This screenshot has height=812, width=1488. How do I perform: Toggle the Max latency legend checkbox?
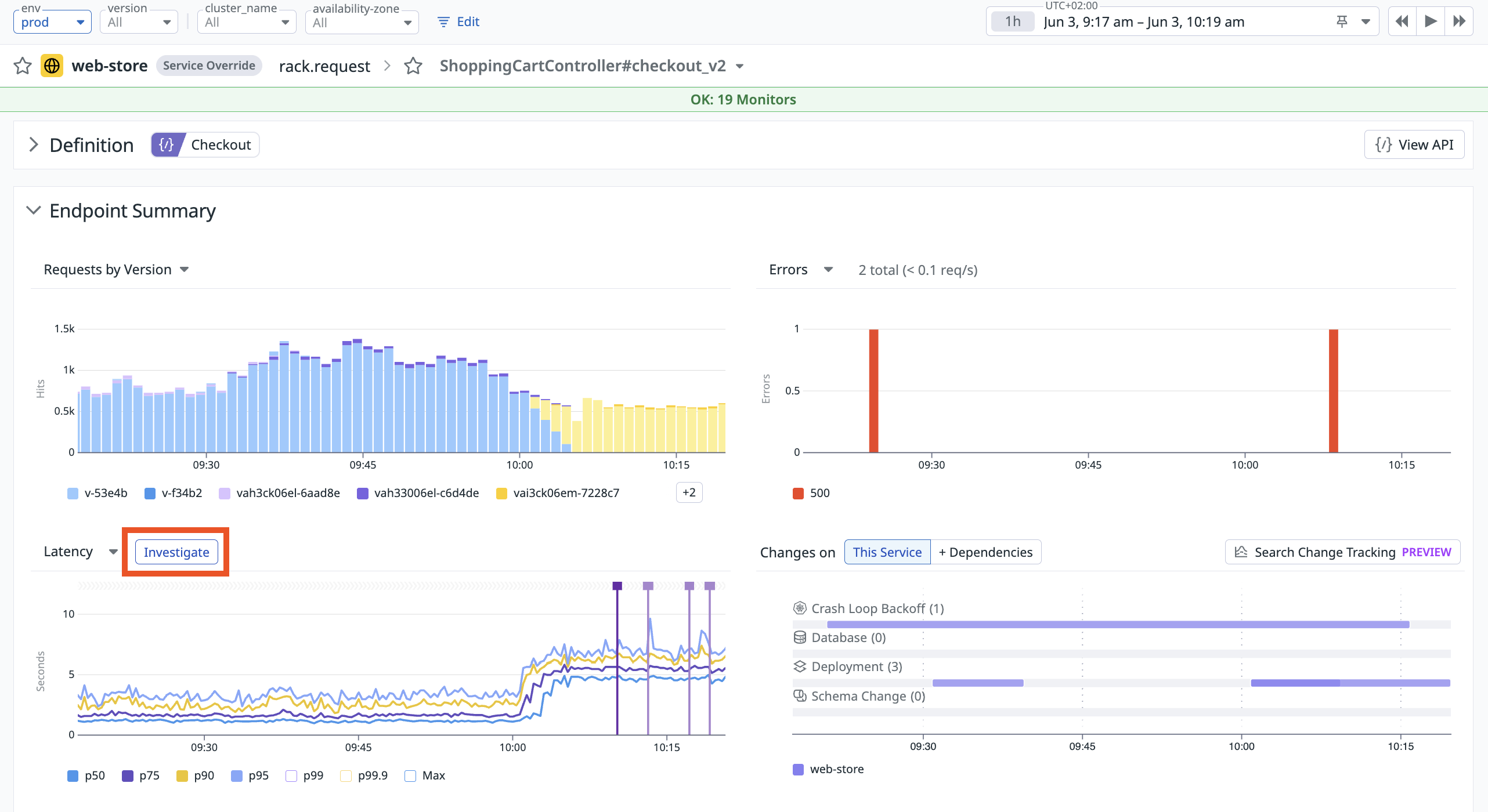pyautogui.click(x=410, y=776)
